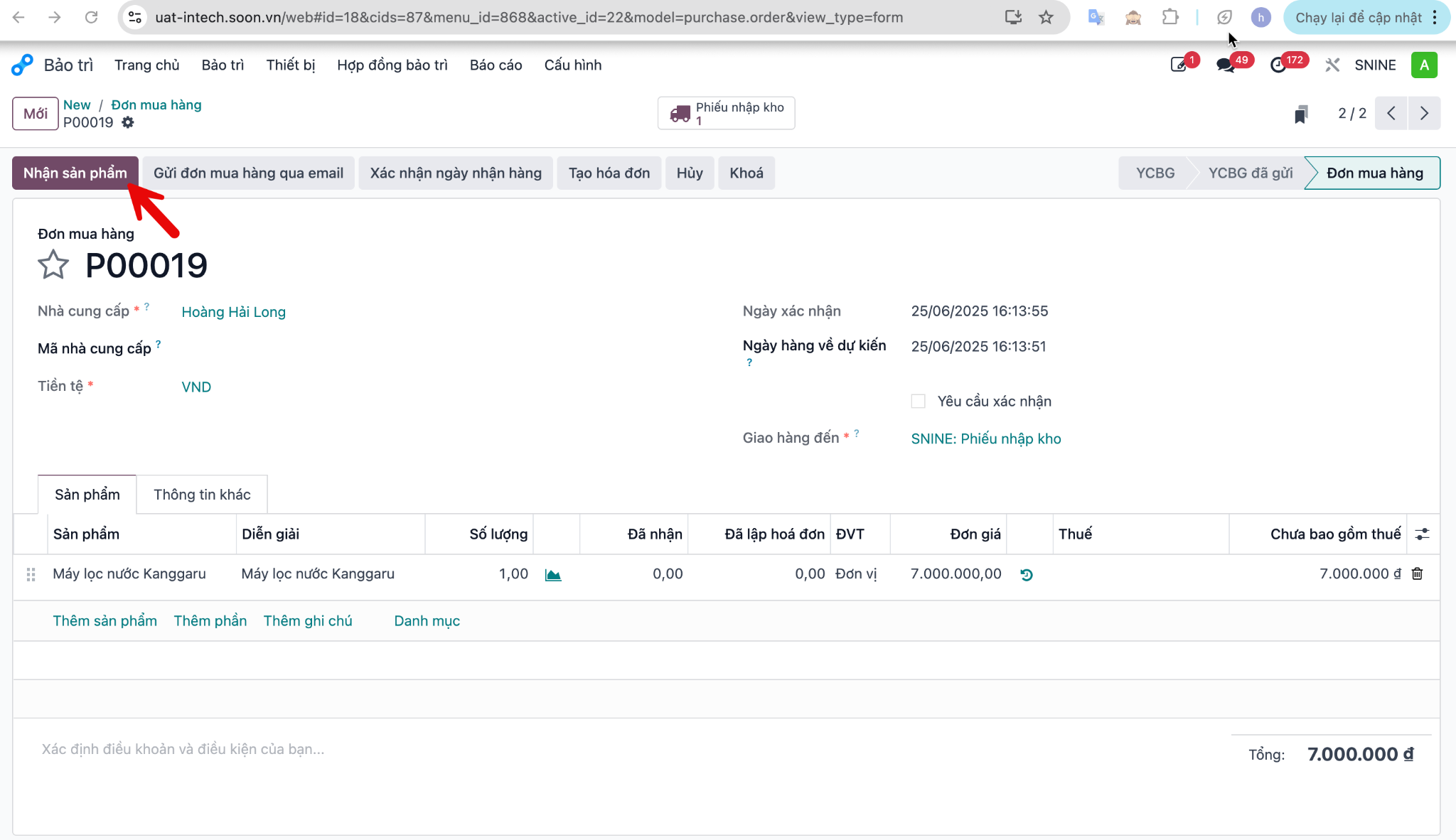Delete the Máy lọc nước Kanggaru line
This screenshot has height=840, width=1456.
click(1417, 574)
